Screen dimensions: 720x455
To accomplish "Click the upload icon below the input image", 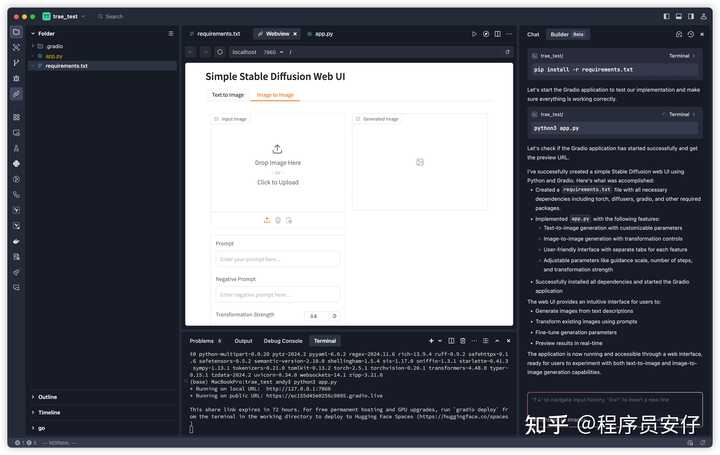I will (267, 219).
